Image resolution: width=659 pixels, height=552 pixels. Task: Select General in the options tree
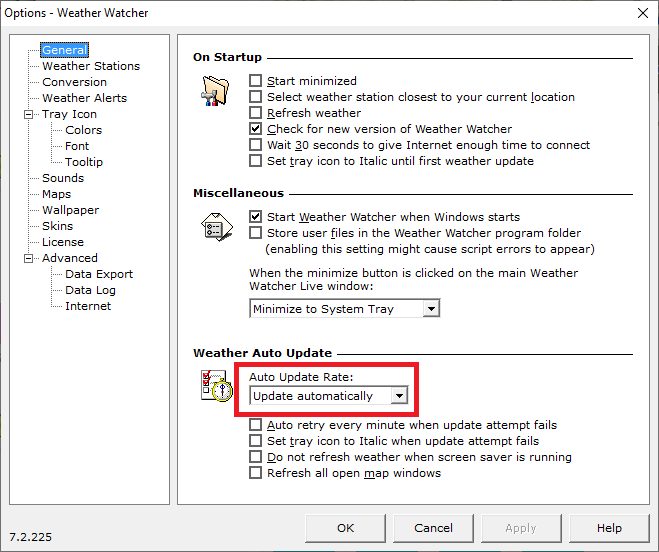point(64,50)
